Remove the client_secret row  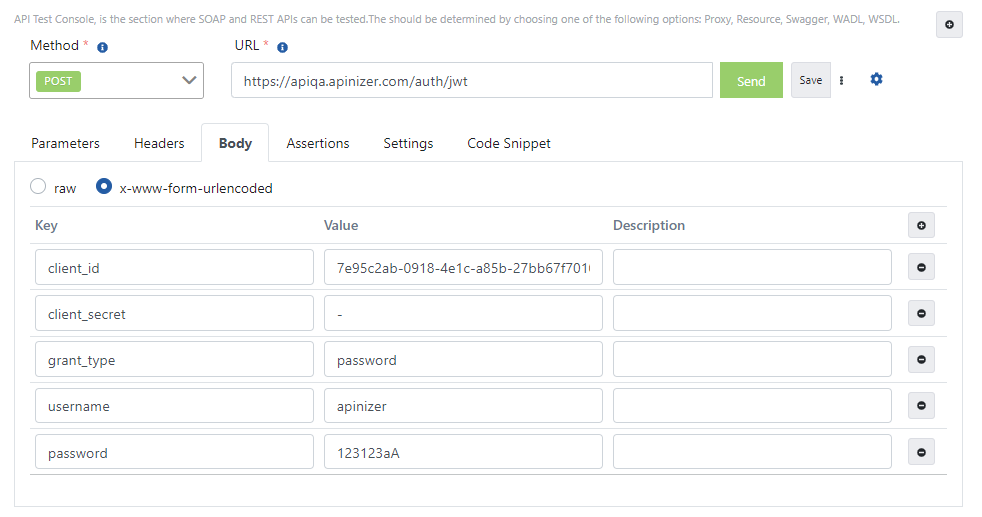point(921,314)
